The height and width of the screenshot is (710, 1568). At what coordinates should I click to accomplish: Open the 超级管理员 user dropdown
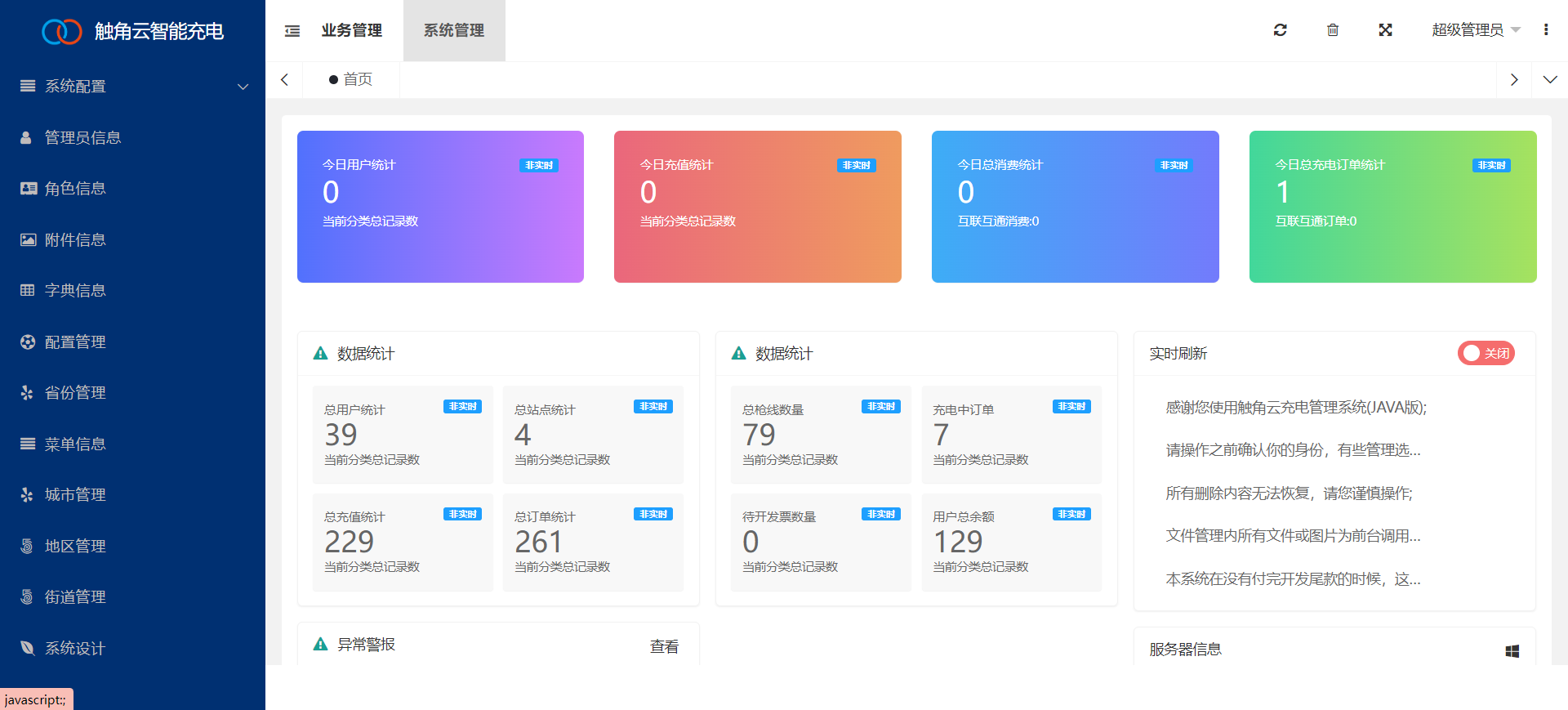[1475, 30]
